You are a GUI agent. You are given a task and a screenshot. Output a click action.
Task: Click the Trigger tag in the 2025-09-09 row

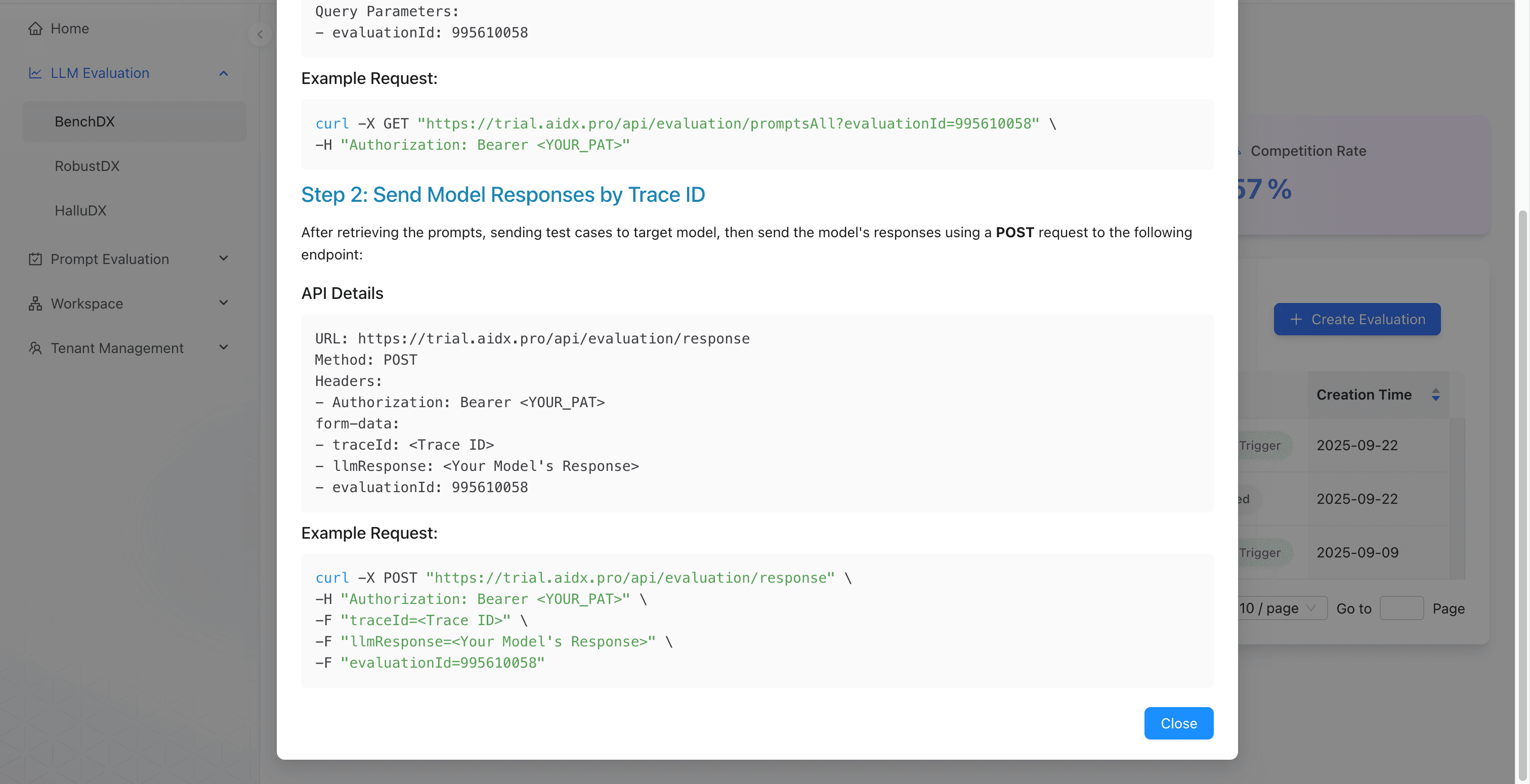[1264, 552]
